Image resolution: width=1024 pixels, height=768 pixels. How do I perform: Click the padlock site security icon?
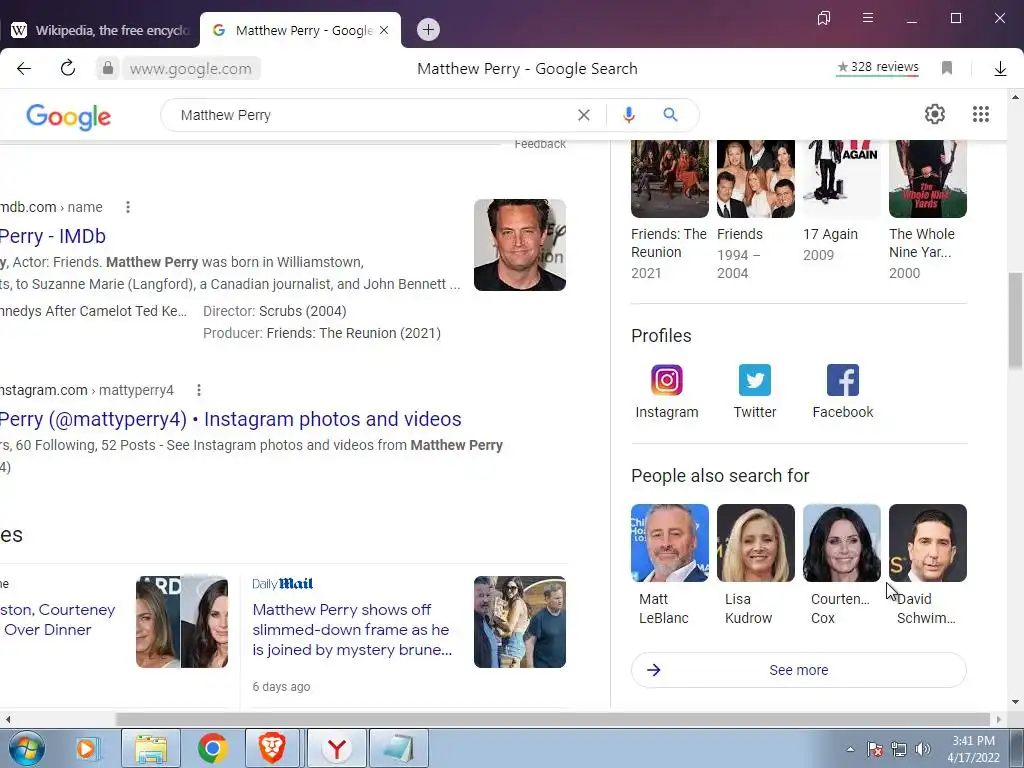pos(108,68)
